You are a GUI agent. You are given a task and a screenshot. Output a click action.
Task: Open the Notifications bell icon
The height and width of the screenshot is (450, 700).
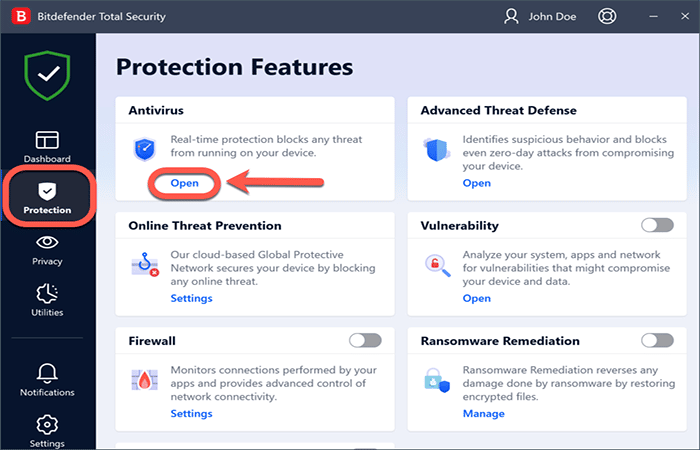pos(47,379)
